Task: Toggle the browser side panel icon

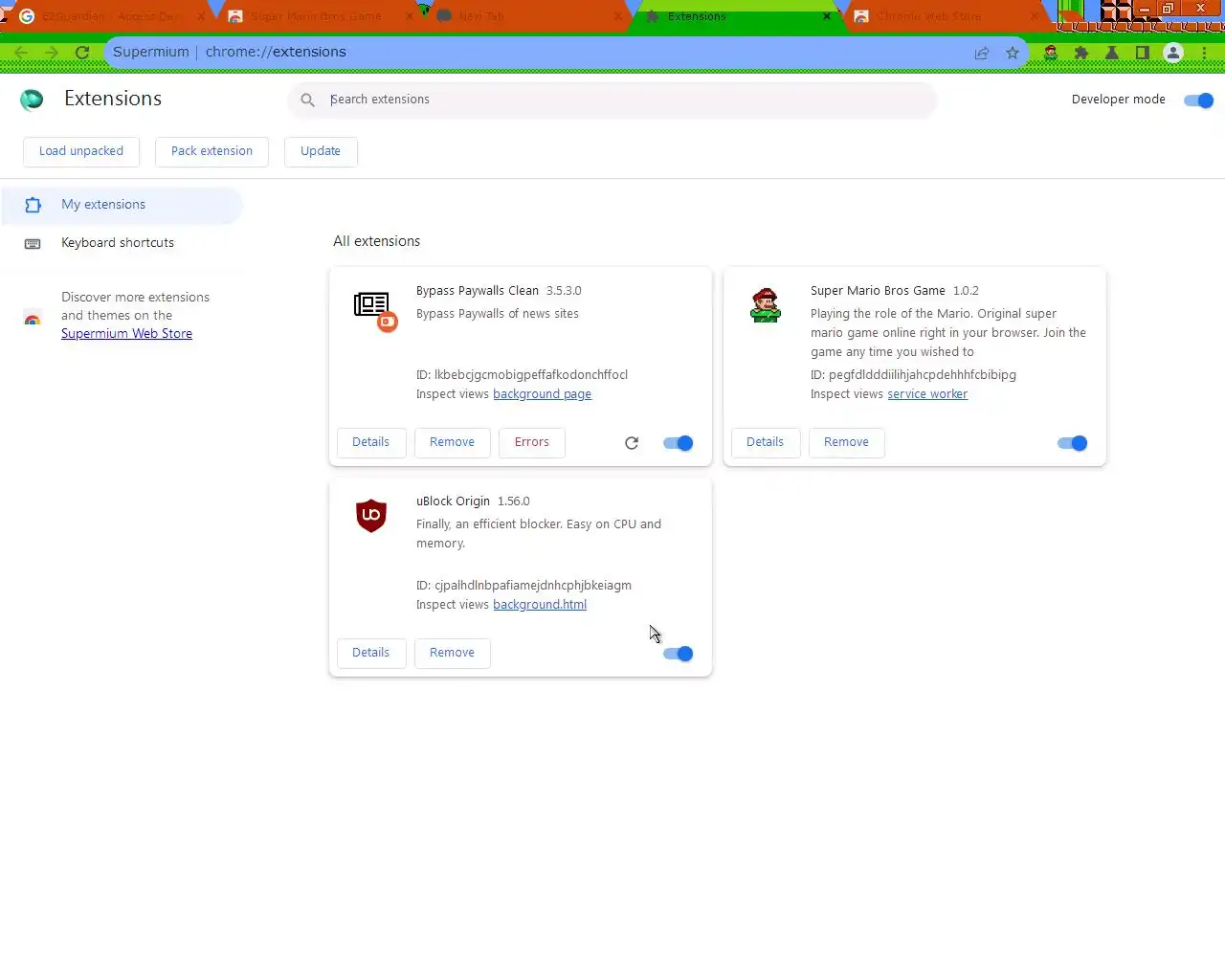Action: coord(1143,53)
